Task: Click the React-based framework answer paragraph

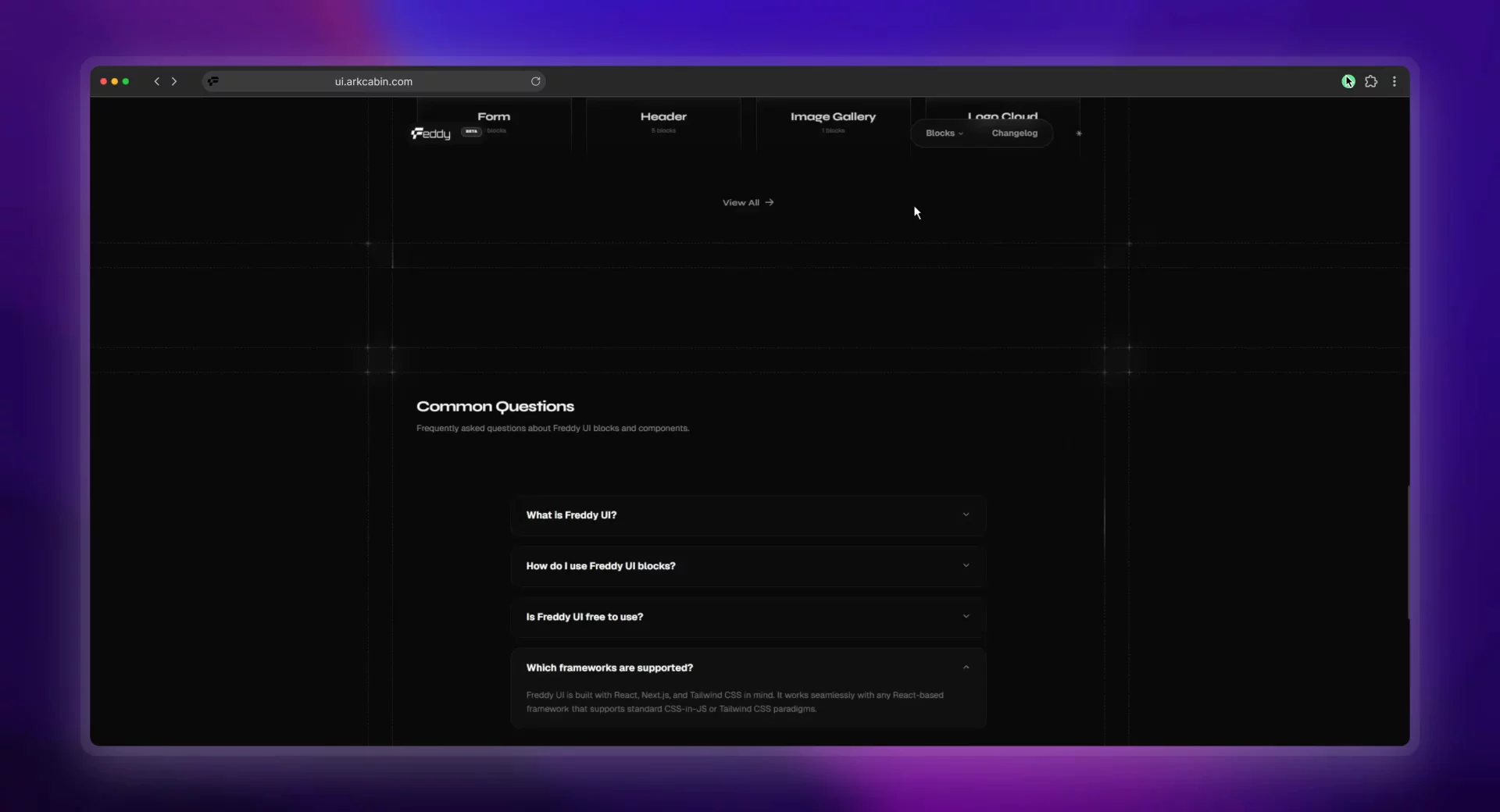Action: point(734,702)
